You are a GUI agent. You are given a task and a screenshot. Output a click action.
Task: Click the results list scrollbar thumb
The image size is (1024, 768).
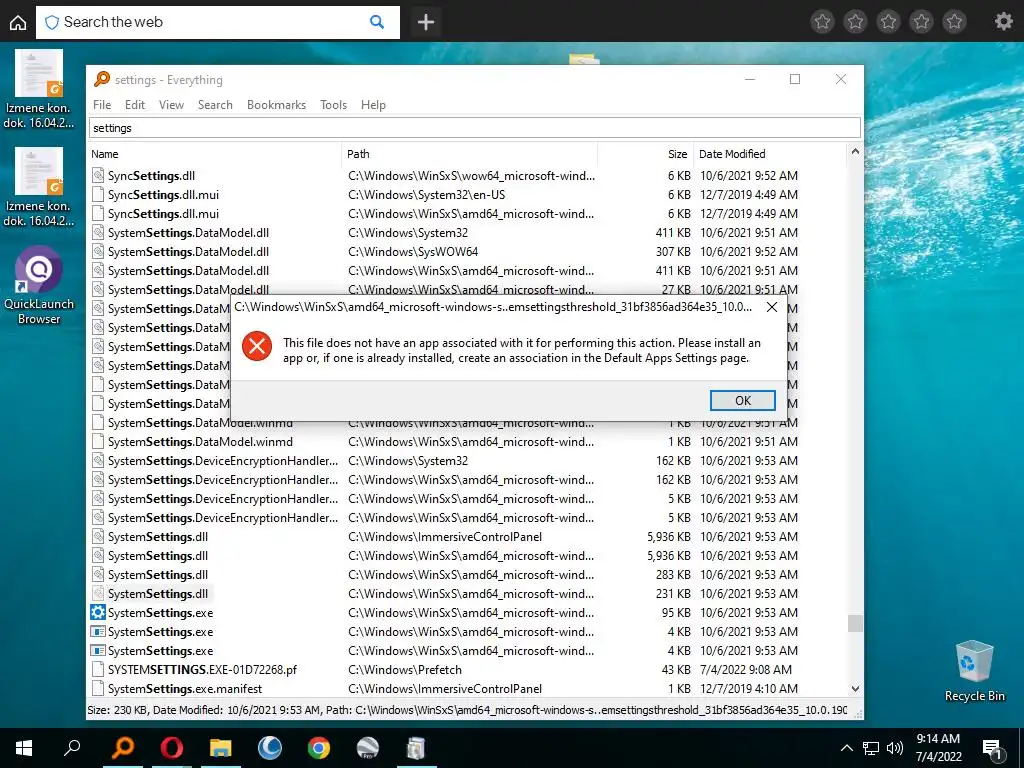click(855, 623)
